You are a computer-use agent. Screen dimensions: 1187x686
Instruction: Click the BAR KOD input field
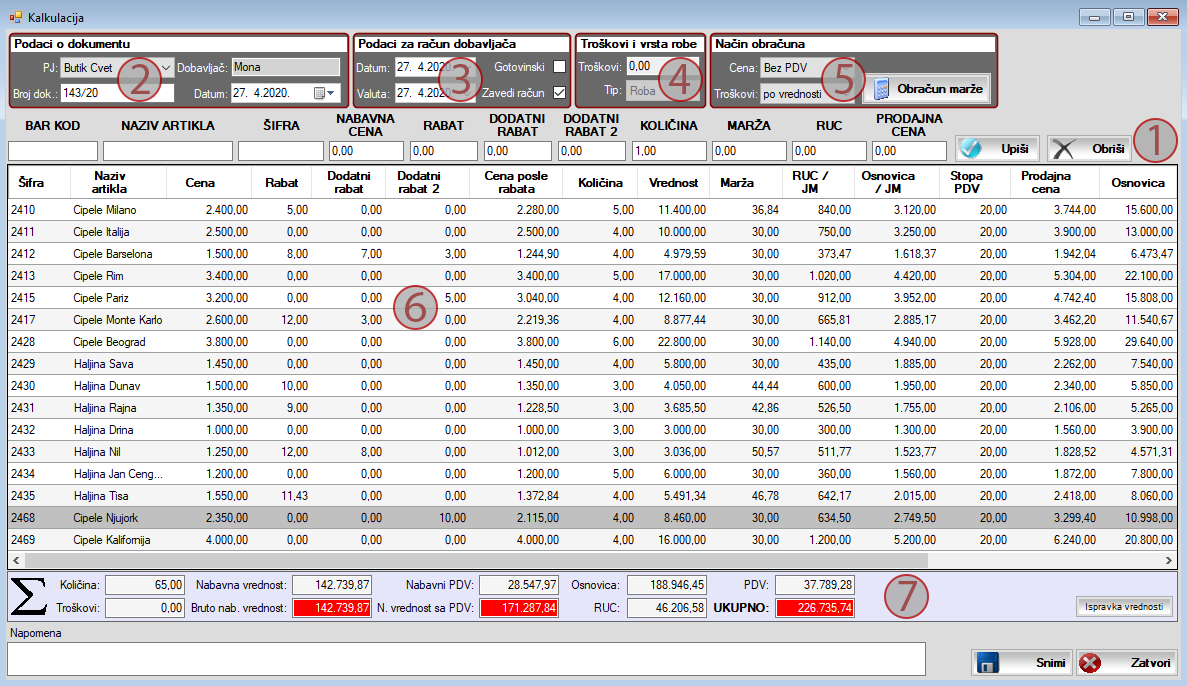[53, 151]
